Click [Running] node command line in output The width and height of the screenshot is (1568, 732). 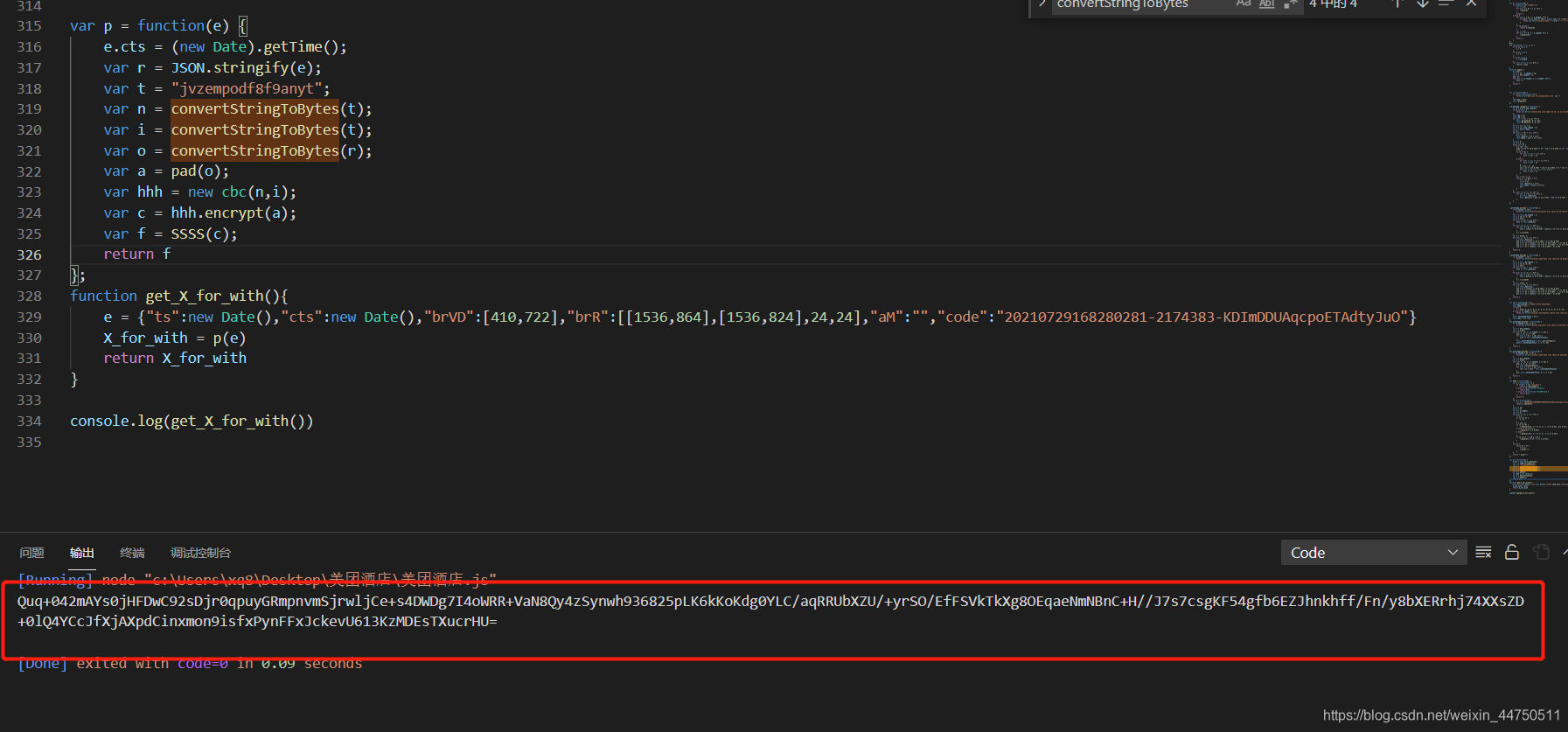pyautogui.click(x=257, y=579)
